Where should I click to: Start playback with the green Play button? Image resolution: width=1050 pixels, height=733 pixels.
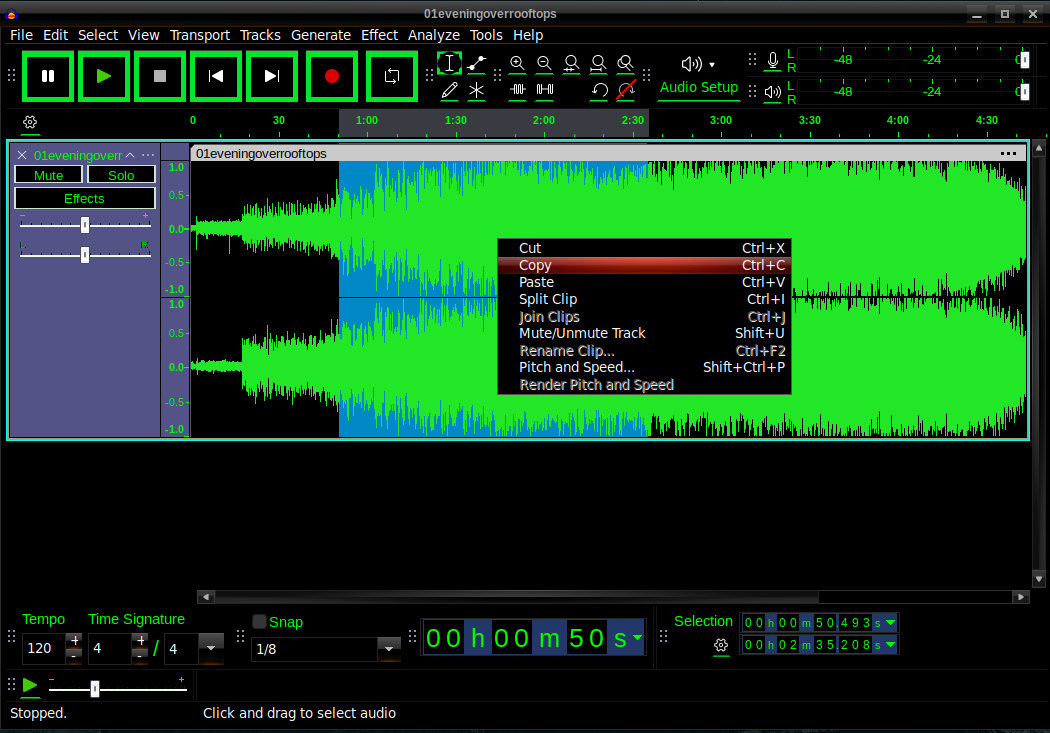(104, 76)
